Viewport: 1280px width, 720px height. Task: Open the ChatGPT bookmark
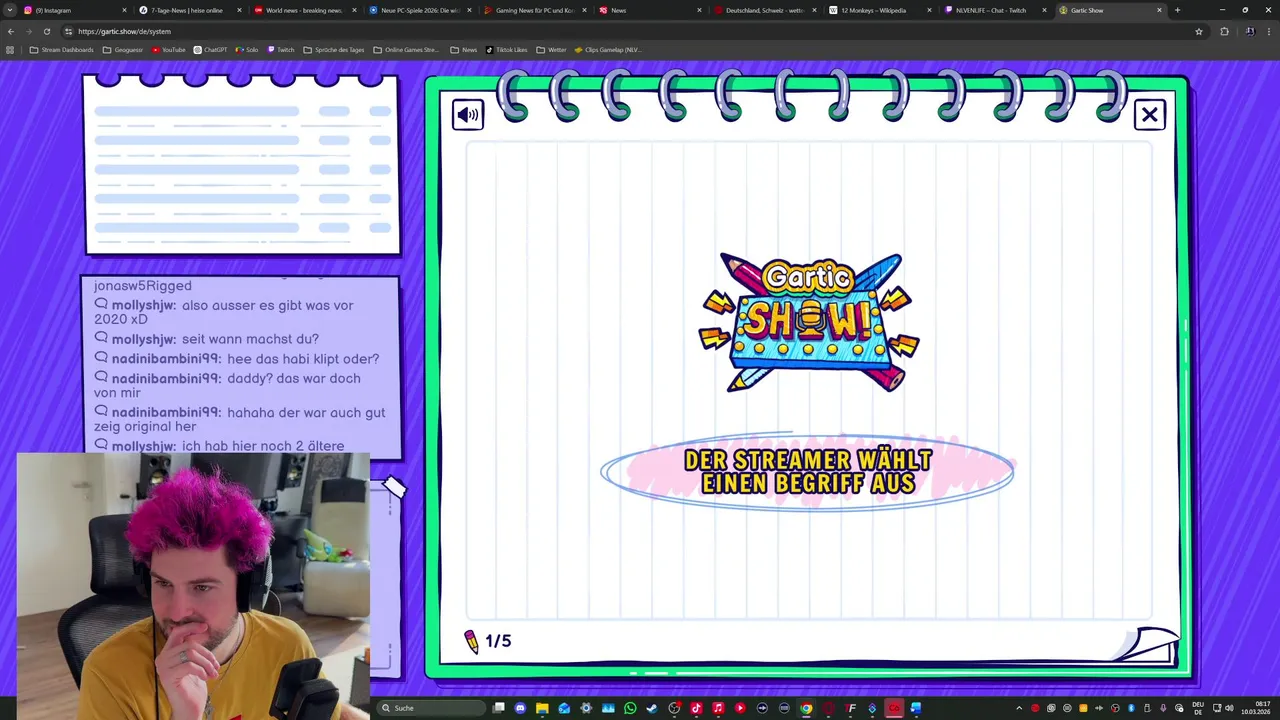210,49
